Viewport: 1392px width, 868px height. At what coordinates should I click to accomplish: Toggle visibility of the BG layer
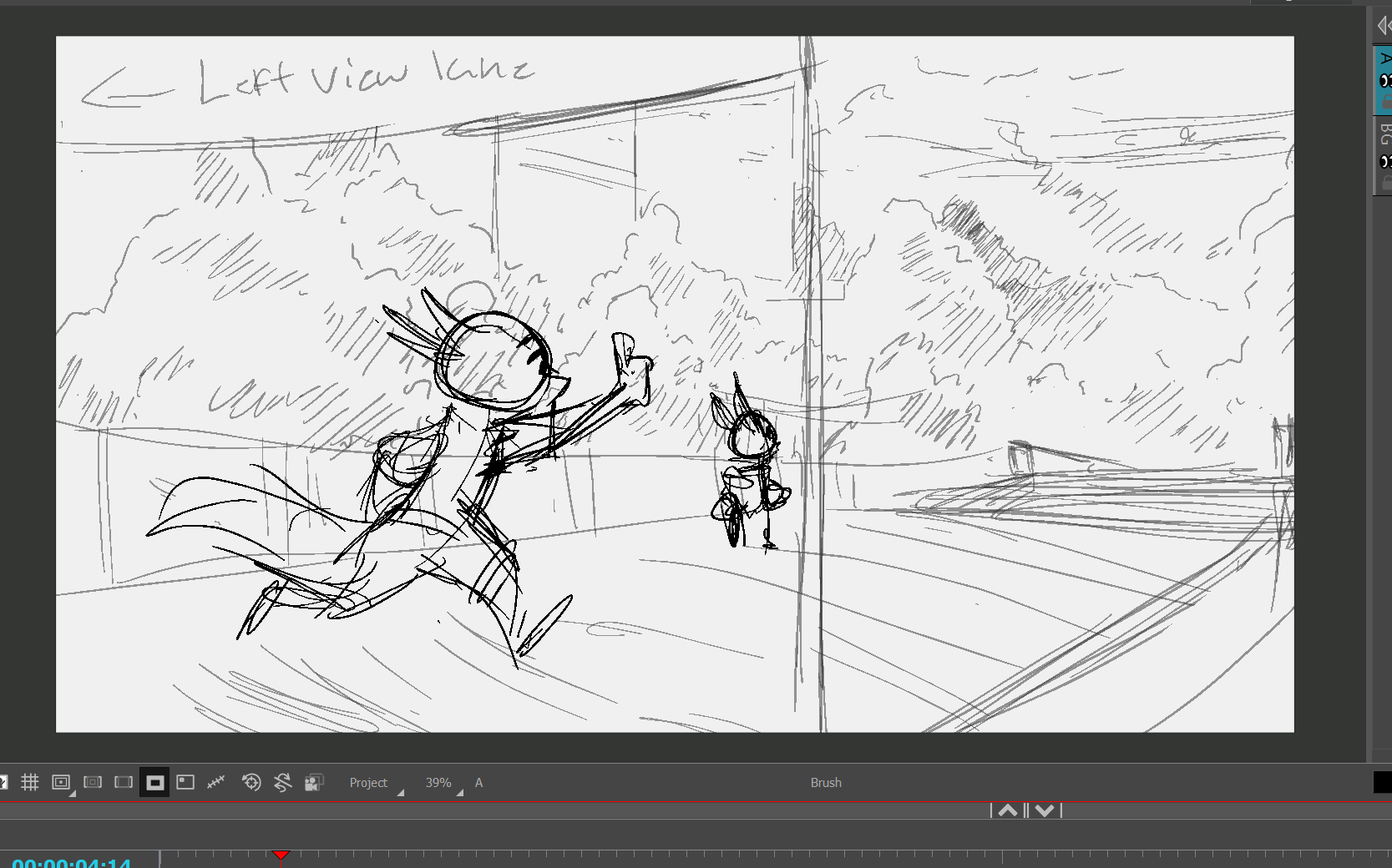1385,161
